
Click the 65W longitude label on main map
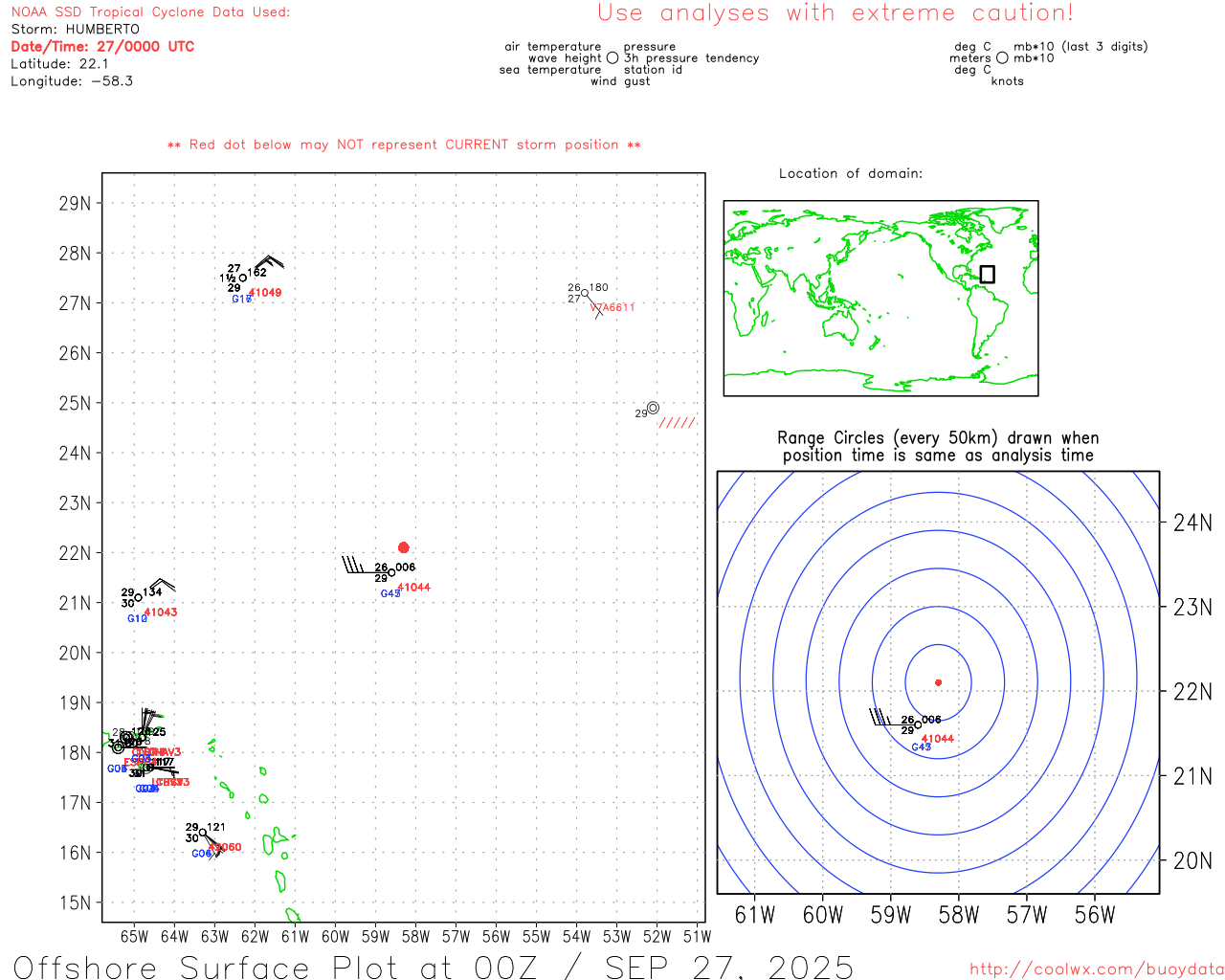pyautogui.click(x=135, y=937)
